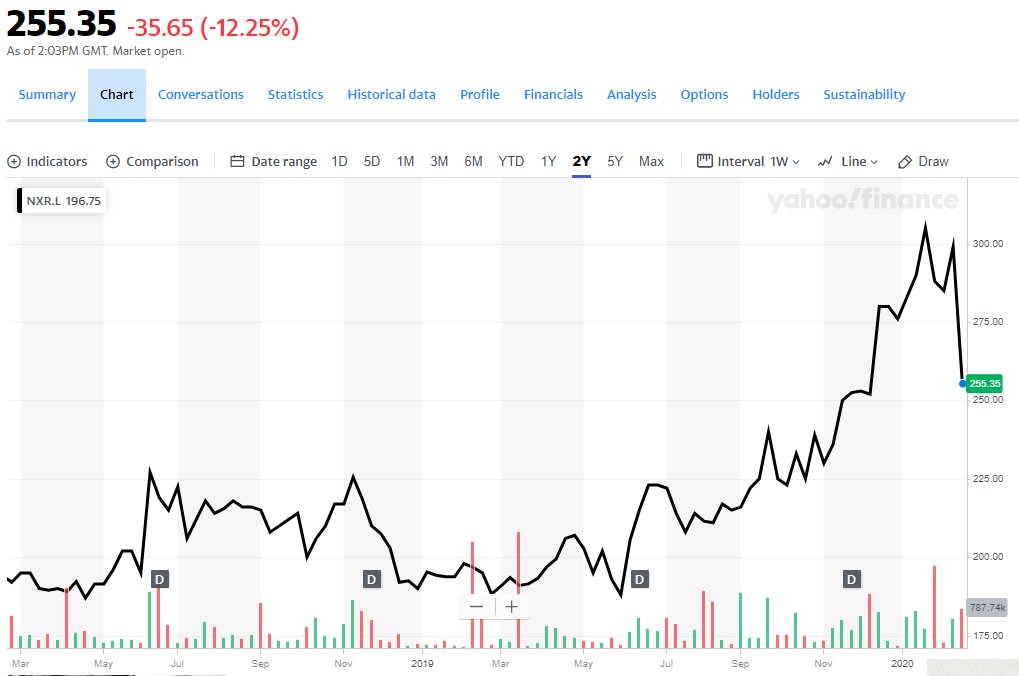This screenshot has width=1019, height=676.
Task: Open the Conversations tab
Action: tap(201, 94)
